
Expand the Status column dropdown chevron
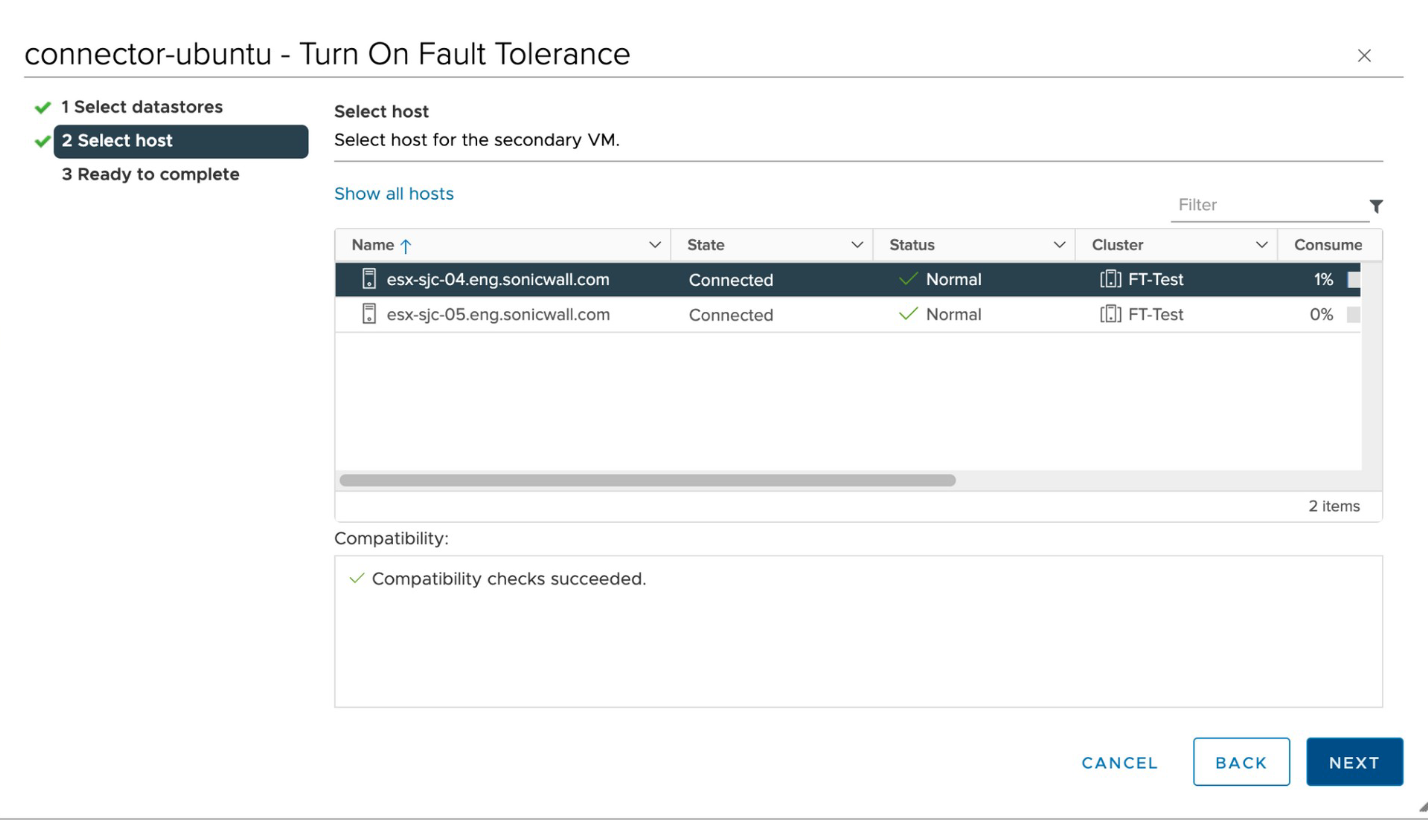1059,245
